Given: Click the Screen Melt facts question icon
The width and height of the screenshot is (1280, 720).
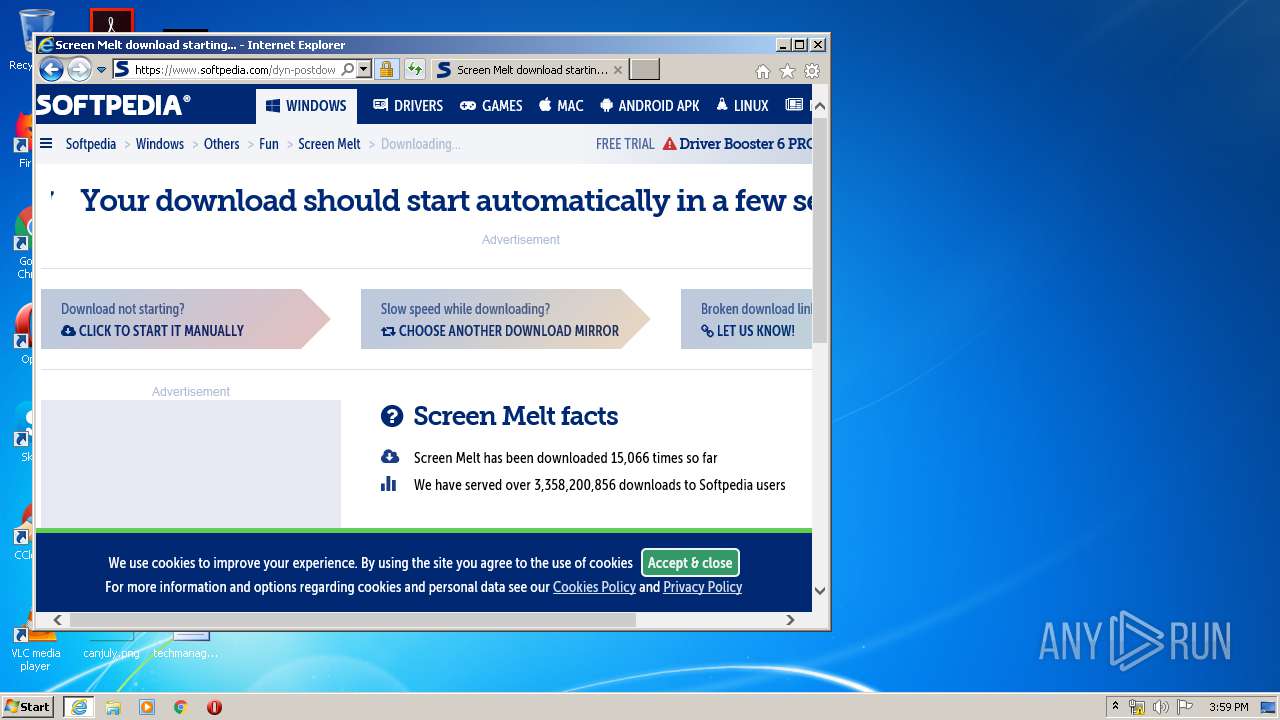Looking at the screenshot, I should [x=392, y=416].
